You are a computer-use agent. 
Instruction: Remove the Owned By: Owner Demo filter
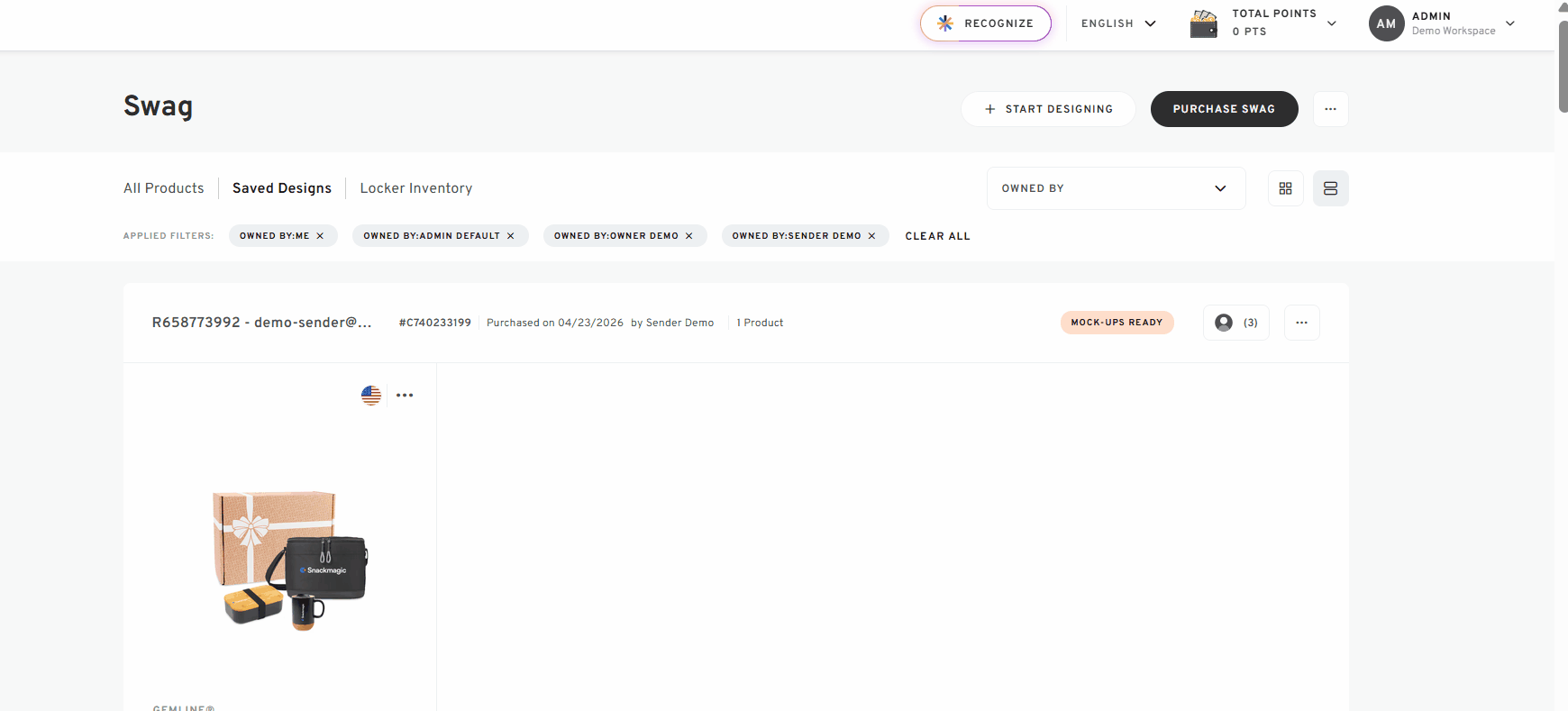689,236
